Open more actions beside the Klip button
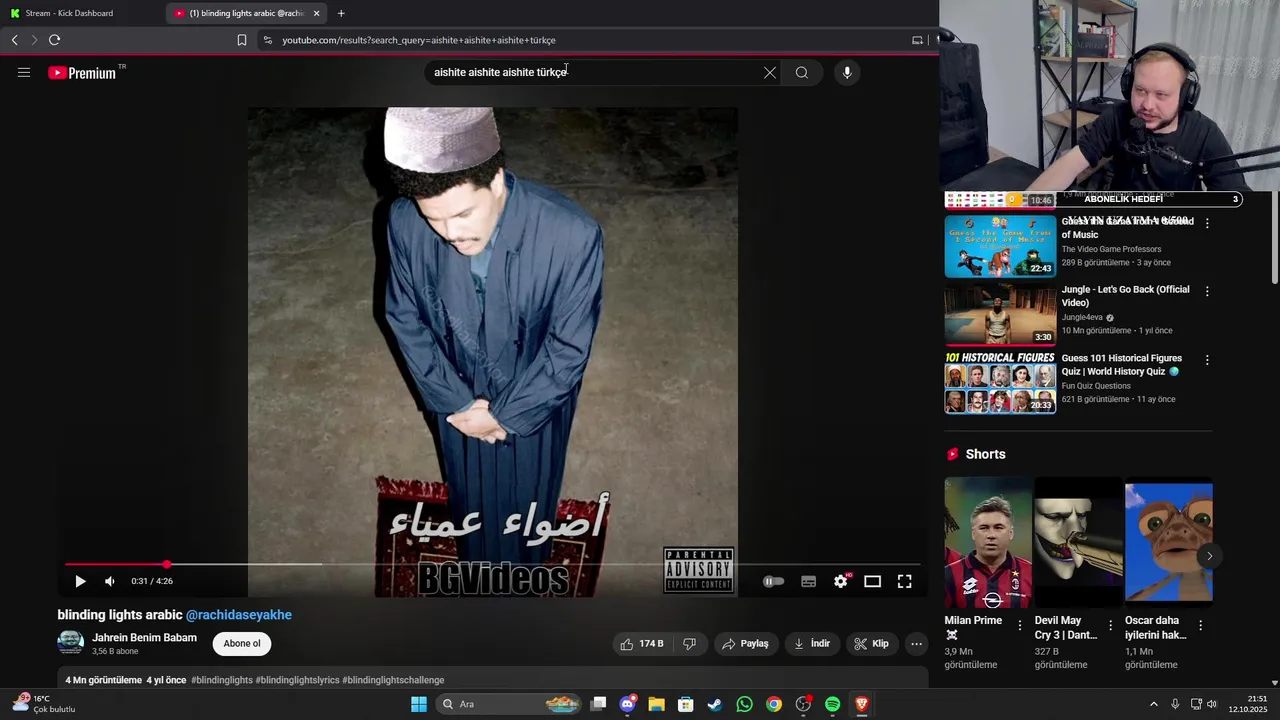 tap(916, 644)
